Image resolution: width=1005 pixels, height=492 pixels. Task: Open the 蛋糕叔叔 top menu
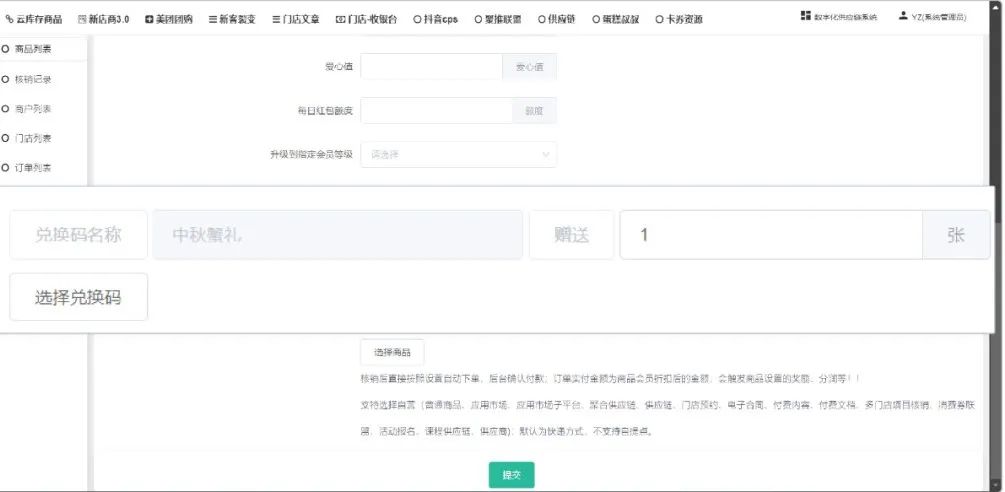(x=615, y=19)
